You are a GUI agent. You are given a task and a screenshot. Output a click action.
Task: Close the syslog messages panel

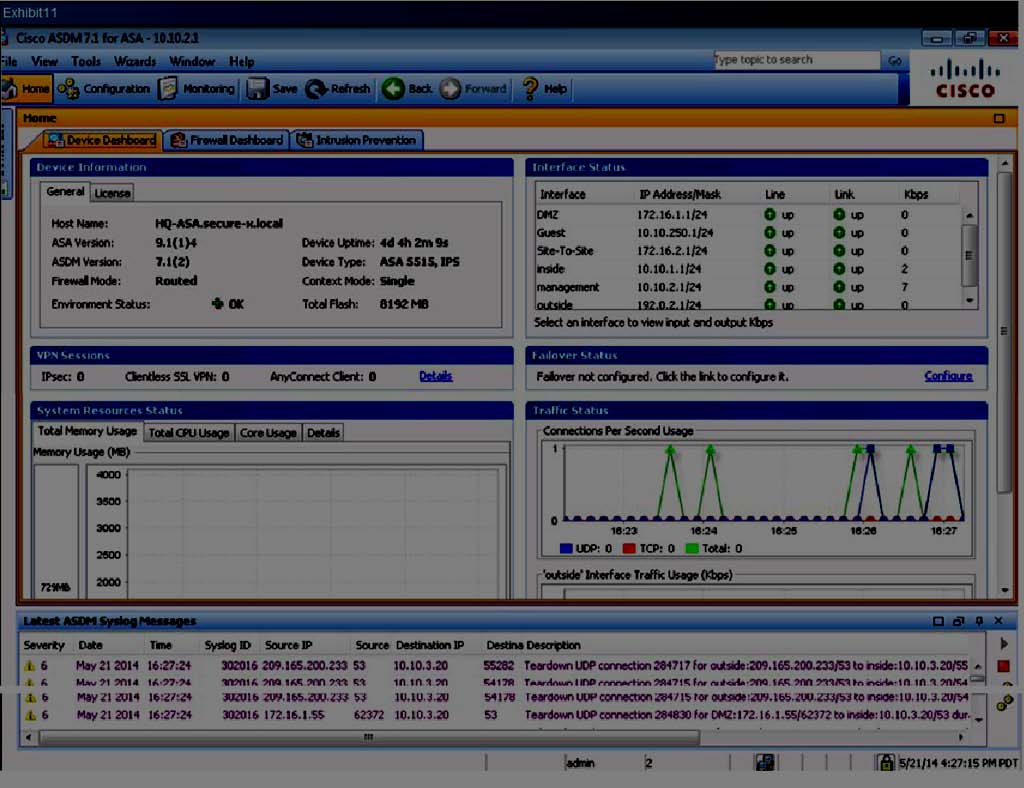coord(999,621)
